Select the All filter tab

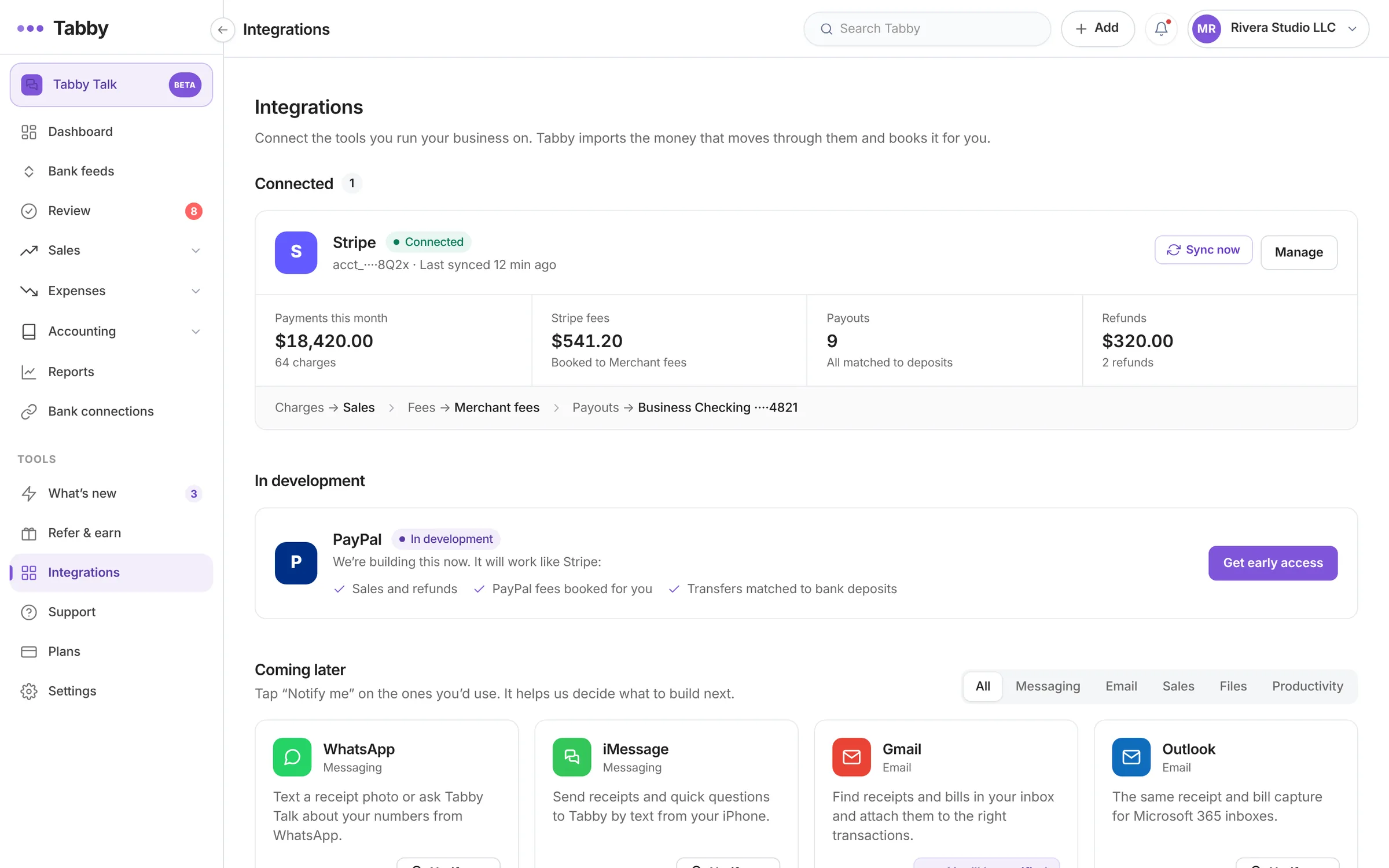(983, 686)
